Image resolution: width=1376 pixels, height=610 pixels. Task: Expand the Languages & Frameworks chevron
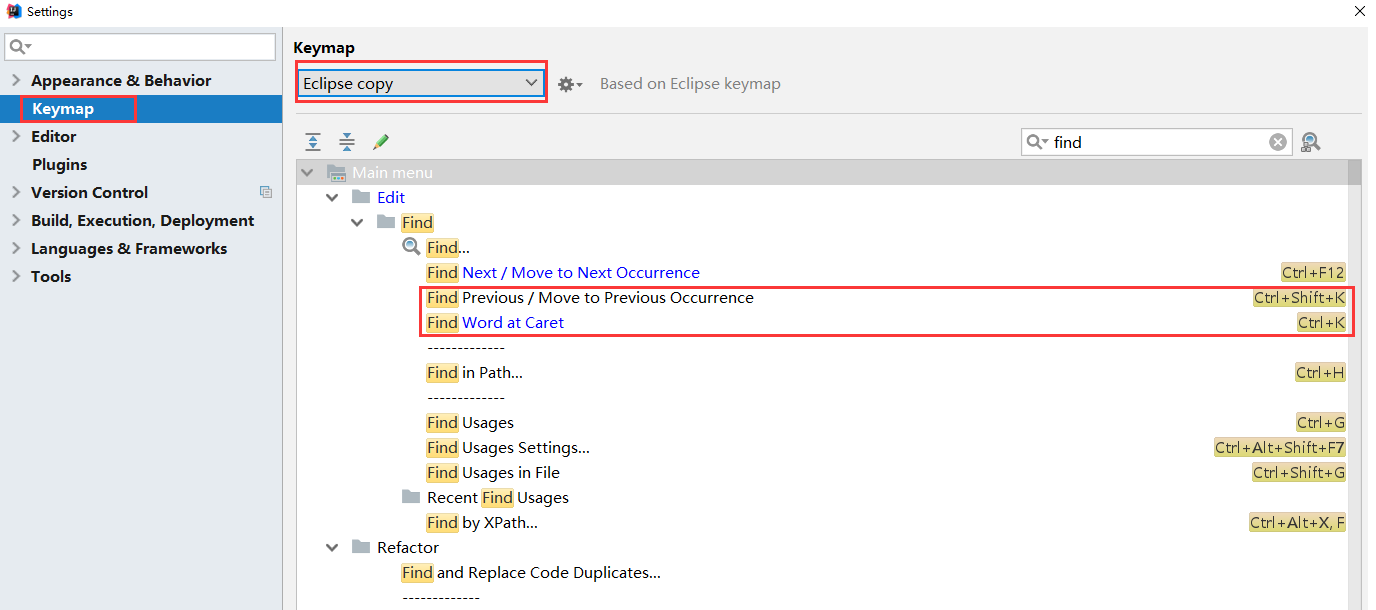point(16,248)
